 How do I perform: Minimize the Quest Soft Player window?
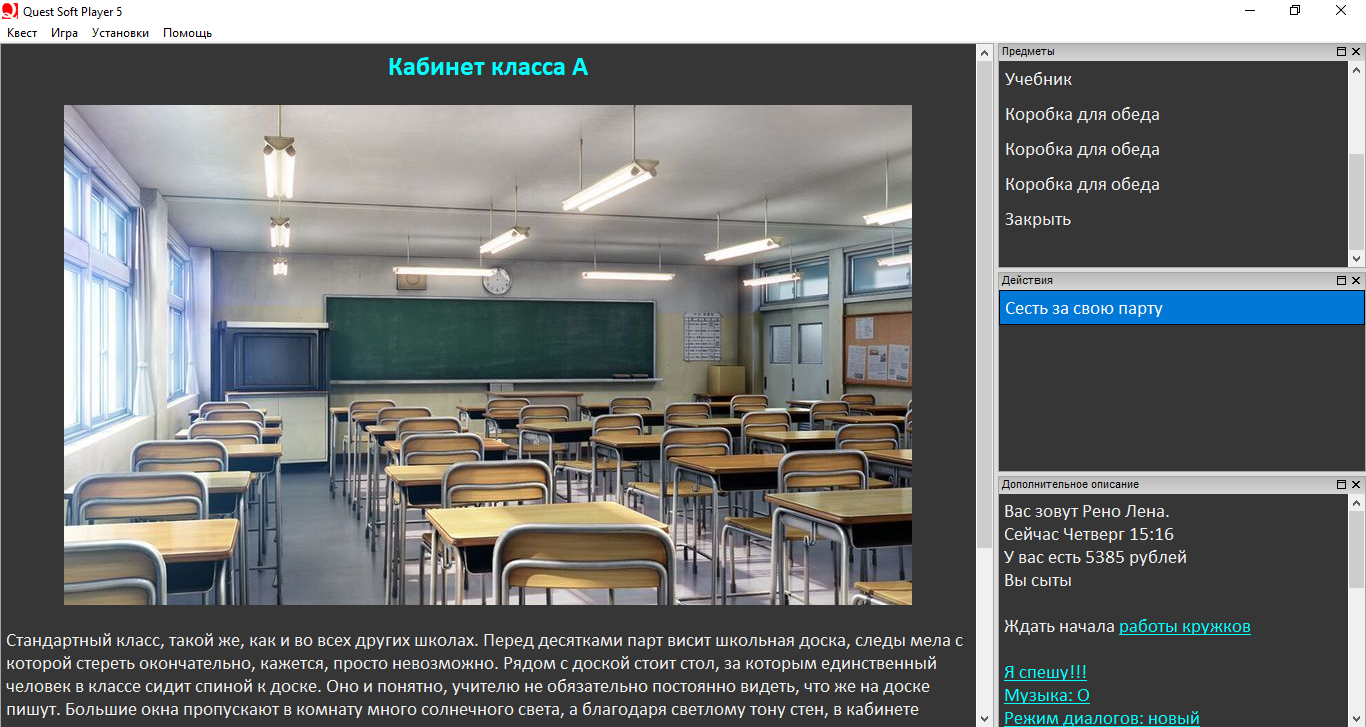pyautogui.click(x=1250, y=11)
